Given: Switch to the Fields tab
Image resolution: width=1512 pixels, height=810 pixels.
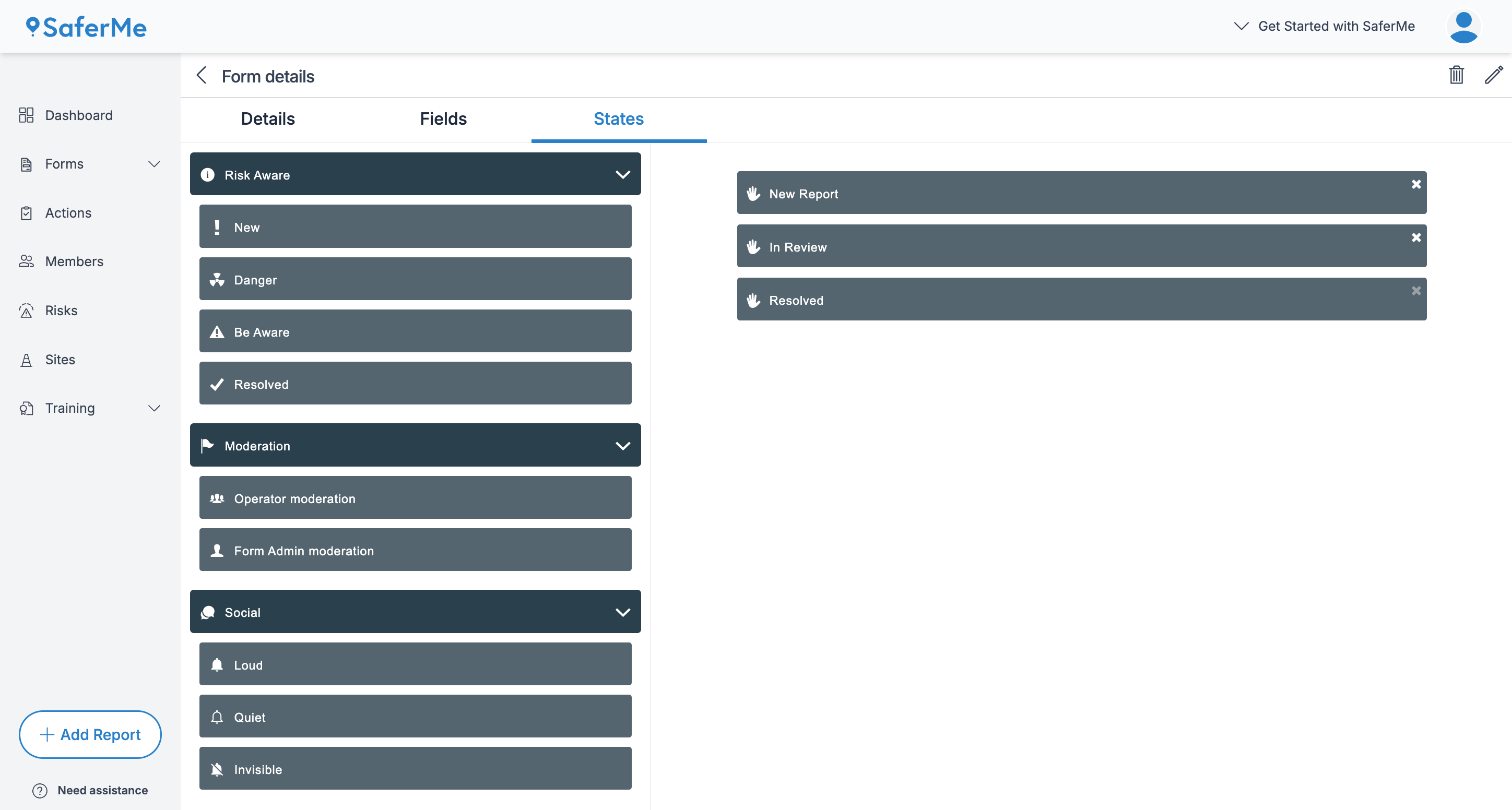Looking at the screenshot, I should point(443,119).
